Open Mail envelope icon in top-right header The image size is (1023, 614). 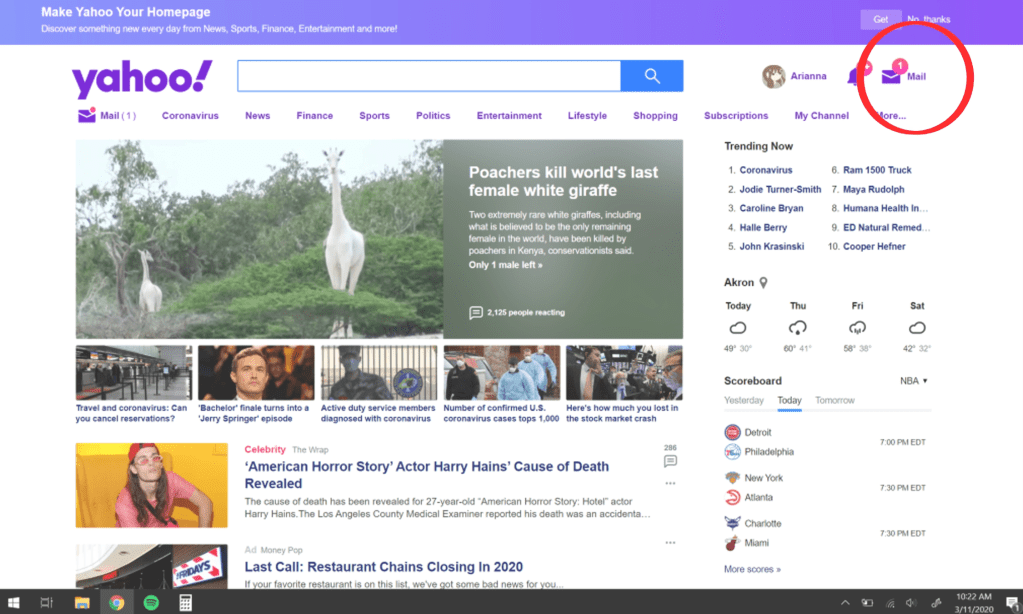tap(891, 76)
